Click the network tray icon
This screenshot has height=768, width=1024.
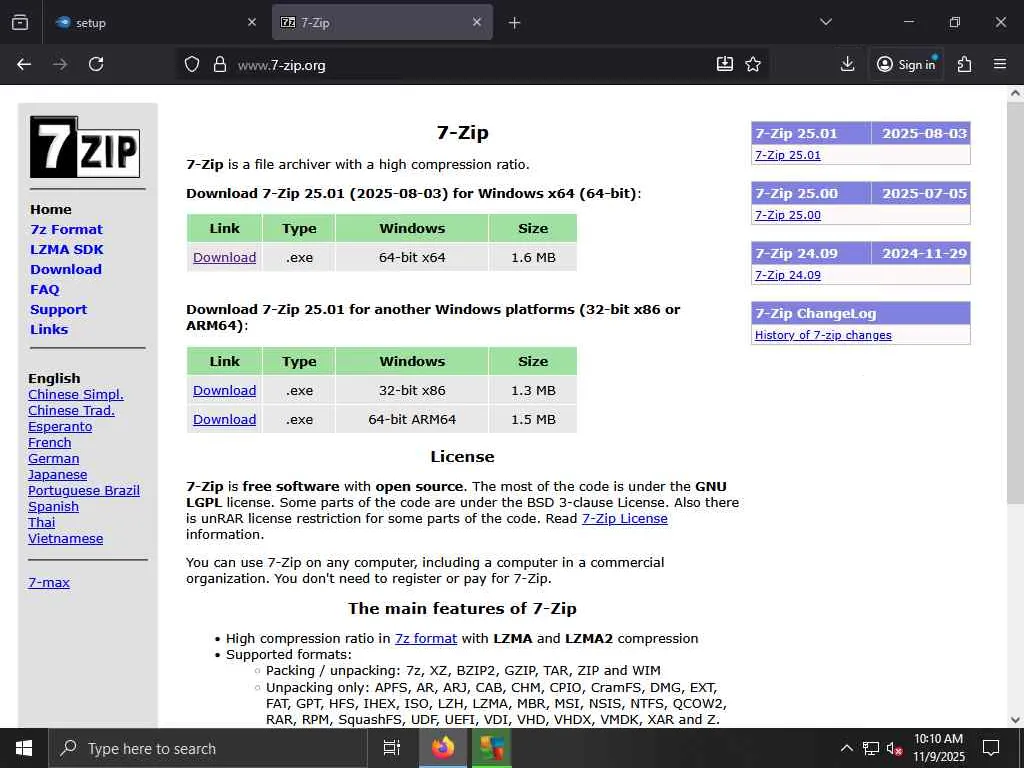tap(870, 748)
